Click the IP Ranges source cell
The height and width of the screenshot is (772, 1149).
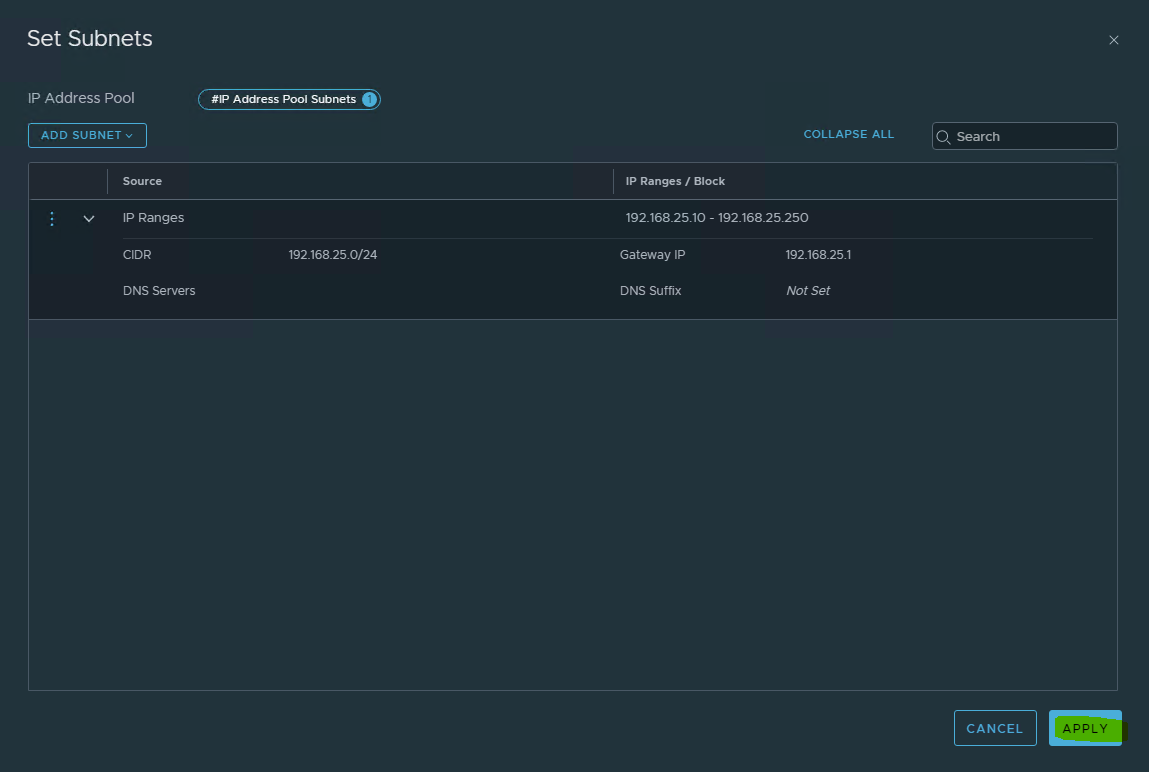point(153,218)
